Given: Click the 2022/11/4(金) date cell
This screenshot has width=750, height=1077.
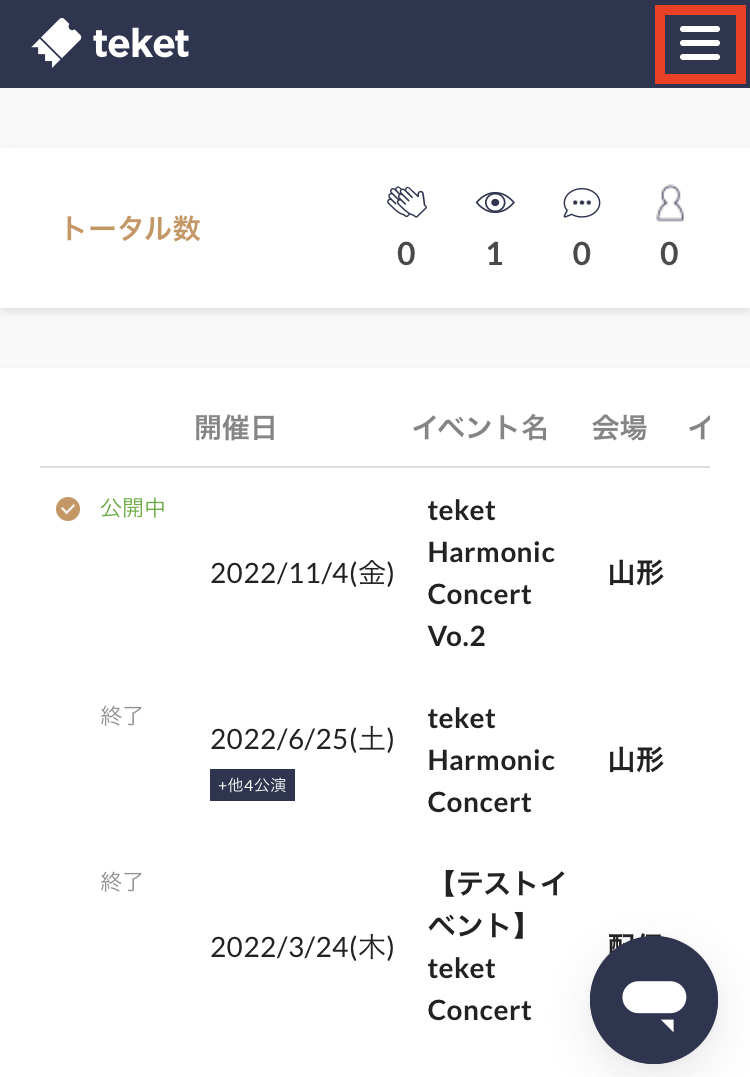Looking at the screenshot, I should 302,574.
